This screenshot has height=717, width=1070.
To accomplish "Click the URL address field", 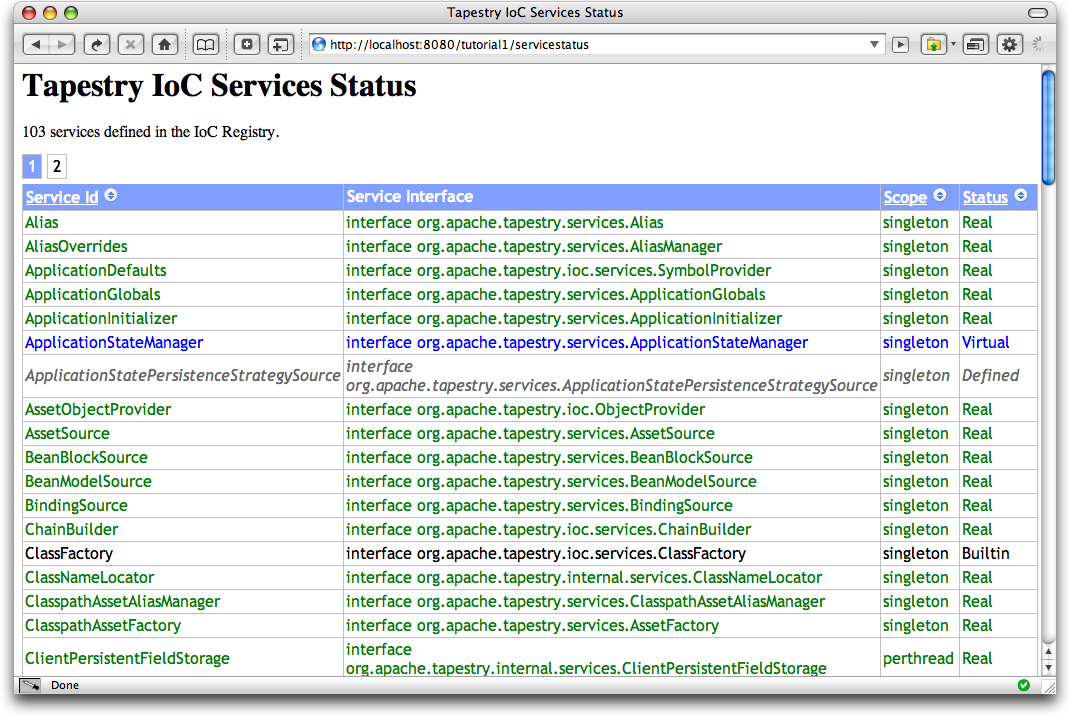I will [x=590, y=45].
